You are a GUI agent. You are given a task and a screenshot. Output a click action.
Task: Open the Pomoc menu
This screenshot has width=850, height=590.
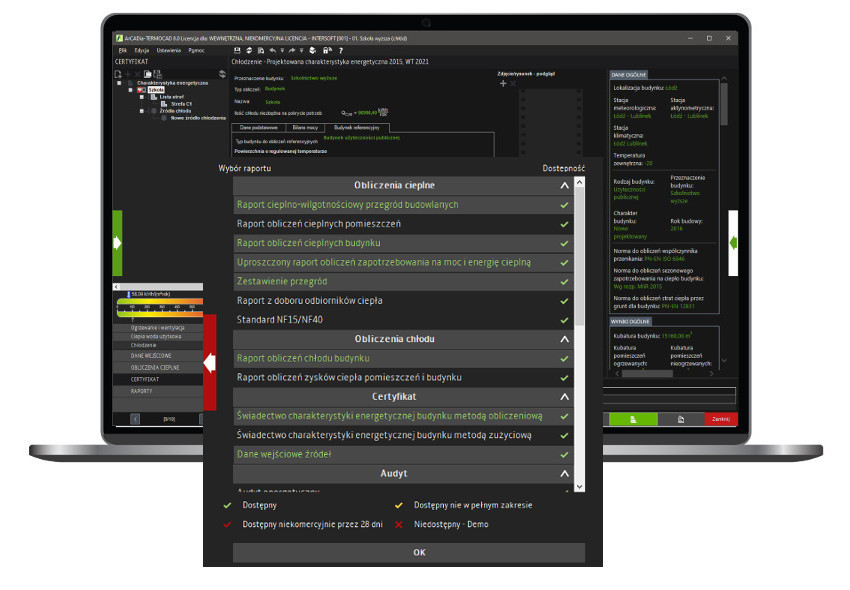point(196,50)
